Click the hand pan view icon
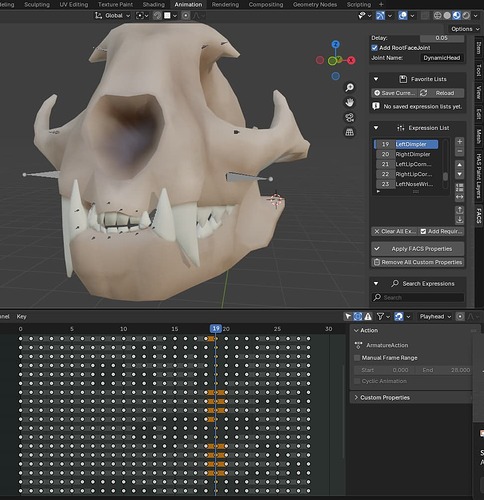 pos(349,102)
